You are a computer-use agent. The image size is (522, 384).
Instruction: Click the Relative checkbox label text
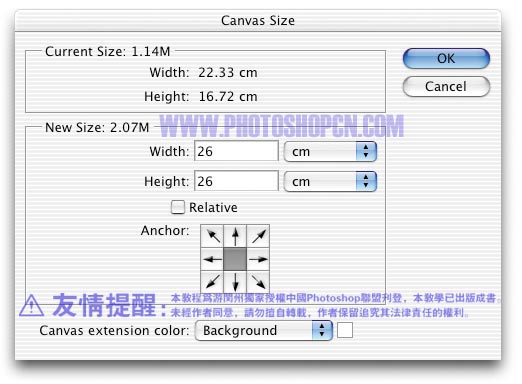[213, 208]
